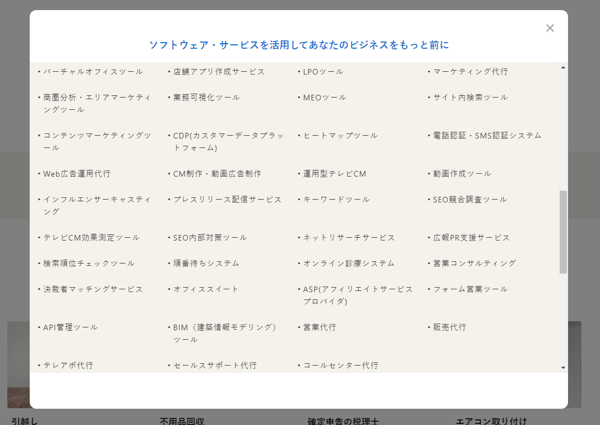Select MEOツール from the list
600x425 pixels.
click(x=325, y=98)
